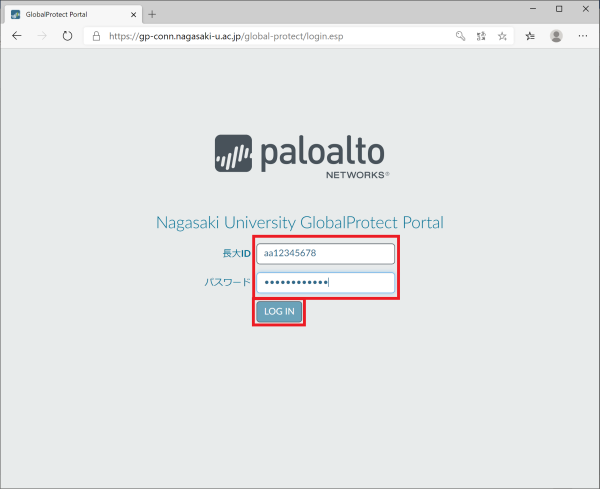
Task: Click the Nagasaki University GlobalProtect Portal heading
Action: 300,222
